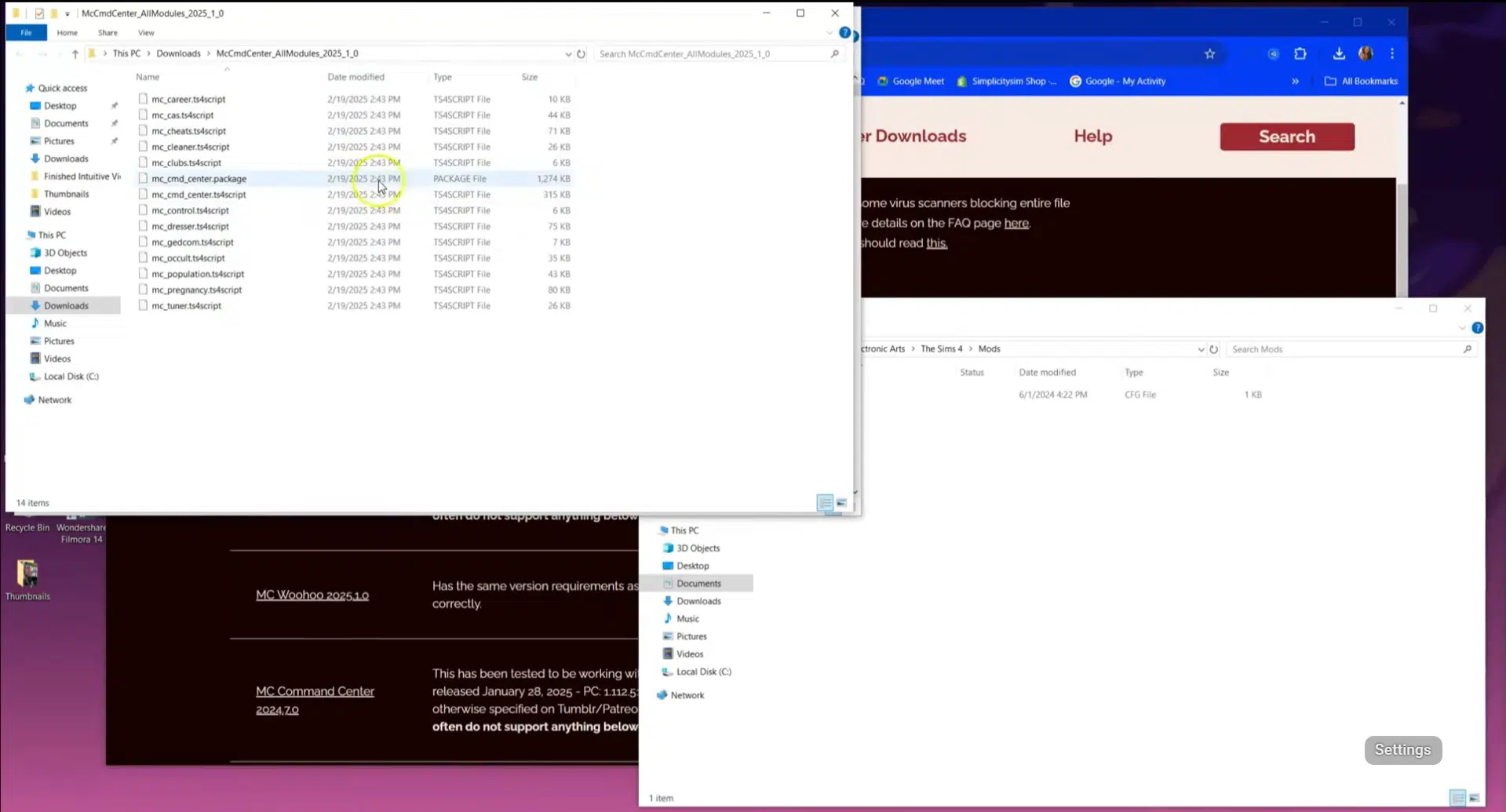Sort files by Type column header
This screenshot has width=1506, height=812.
[x=443, y=77]
